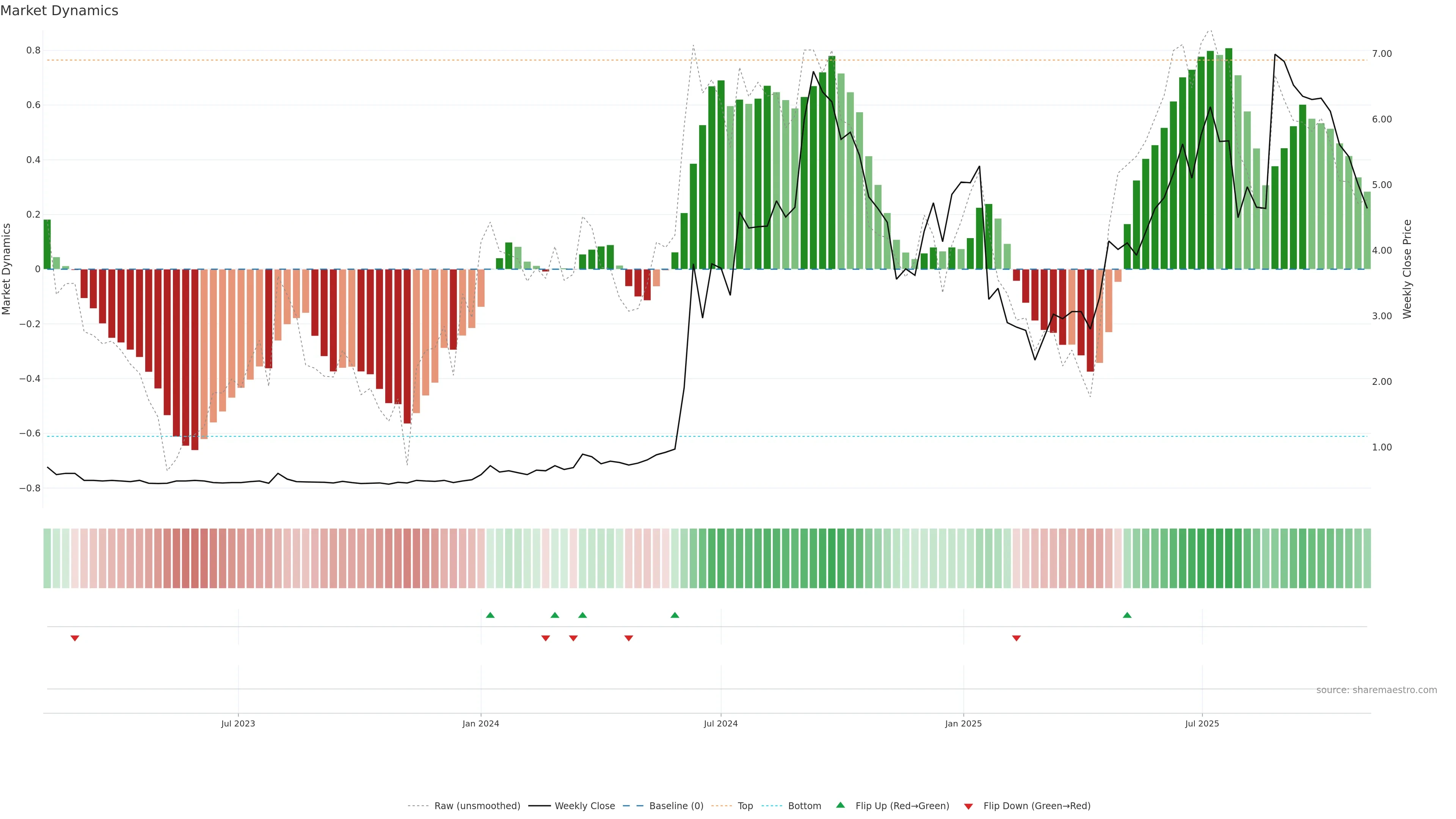Click the Weekly Close Price axis title
The height and width of the screenshot is (819, 1456).
pos(1407,269)
